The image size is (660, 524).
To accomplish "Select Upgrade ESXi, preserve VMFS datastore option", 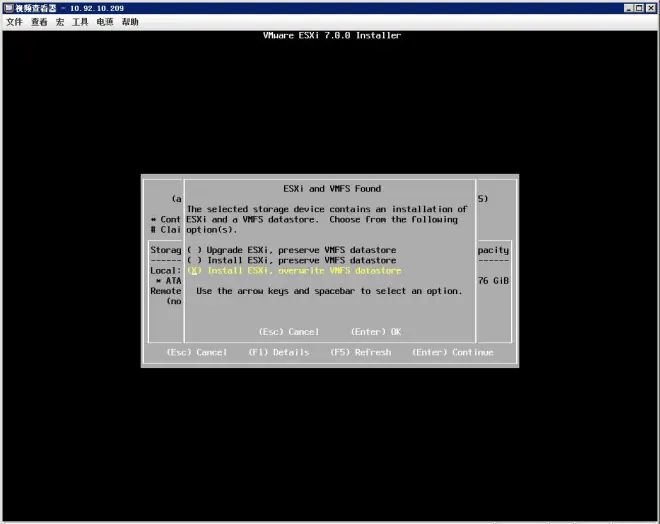I will (292, 250).
